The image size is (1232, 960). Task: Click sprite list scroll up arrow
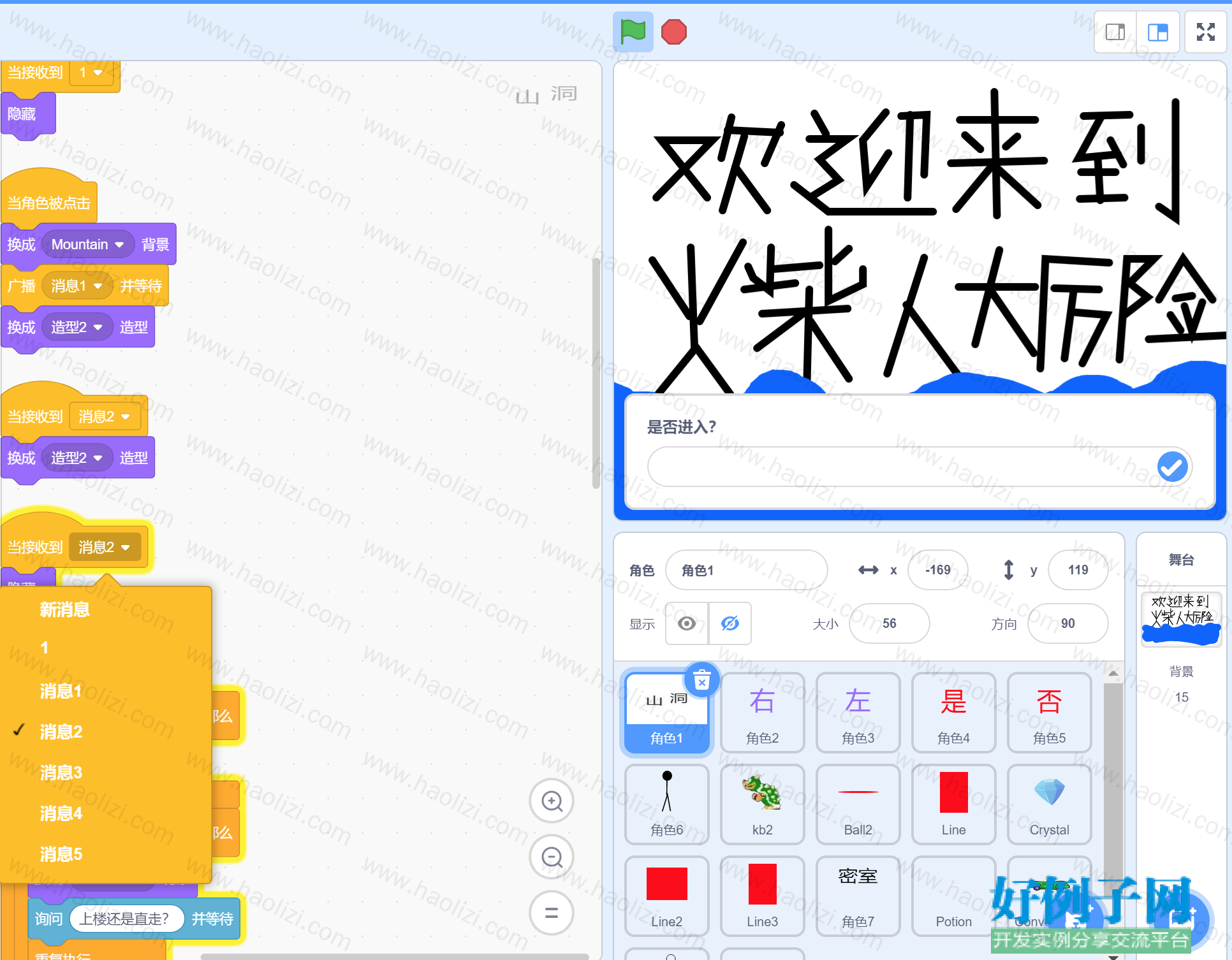[1113, 673]
